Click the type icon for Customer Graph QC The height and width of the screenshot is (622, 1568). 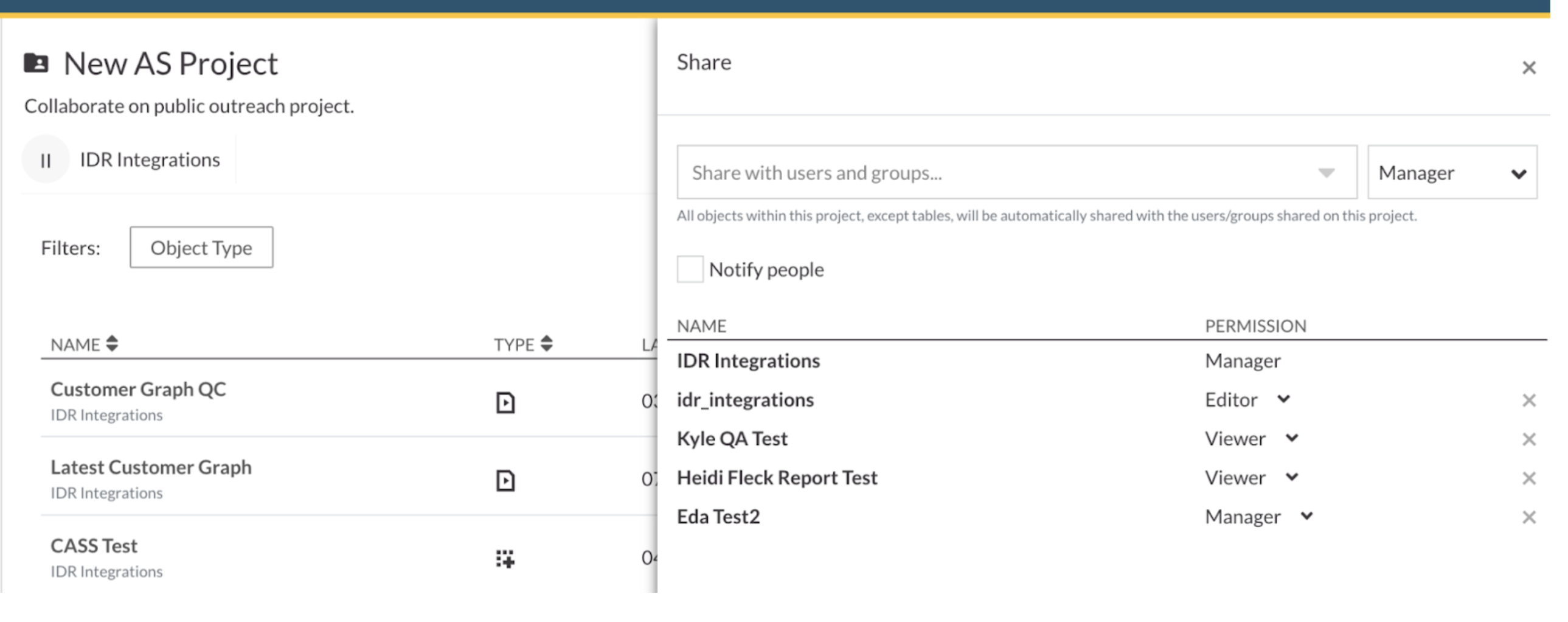click(x=505, y=403)
